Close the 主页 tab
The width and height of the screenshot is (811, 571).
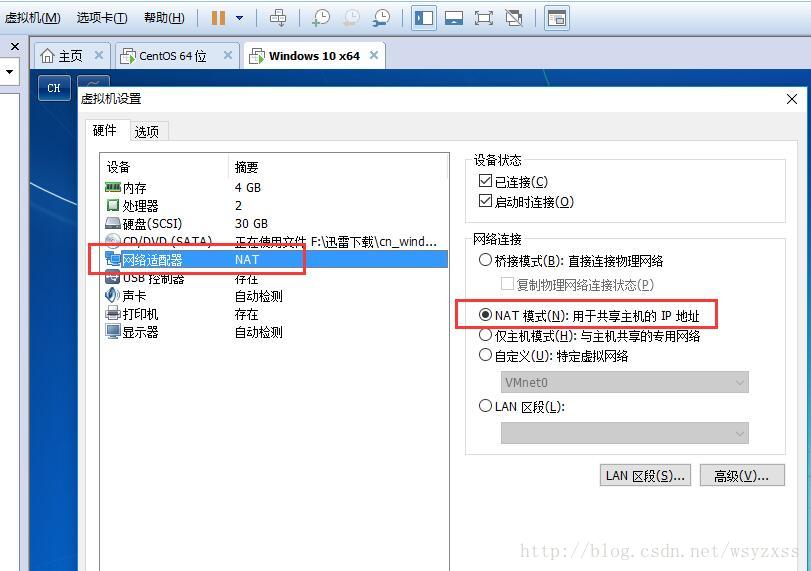99,55
